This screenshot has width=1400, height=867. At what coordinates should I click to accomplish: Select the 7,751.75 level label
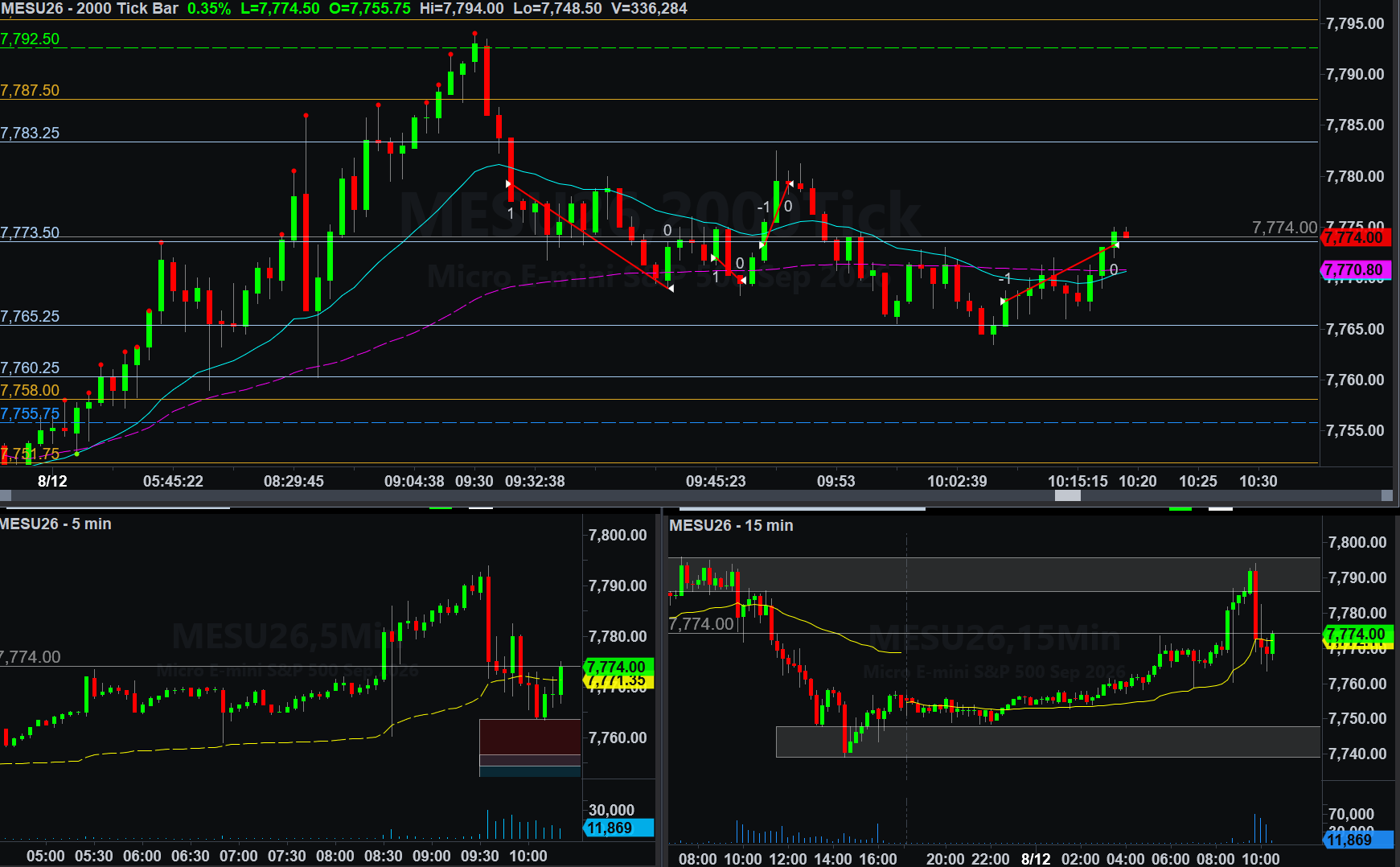30,454
